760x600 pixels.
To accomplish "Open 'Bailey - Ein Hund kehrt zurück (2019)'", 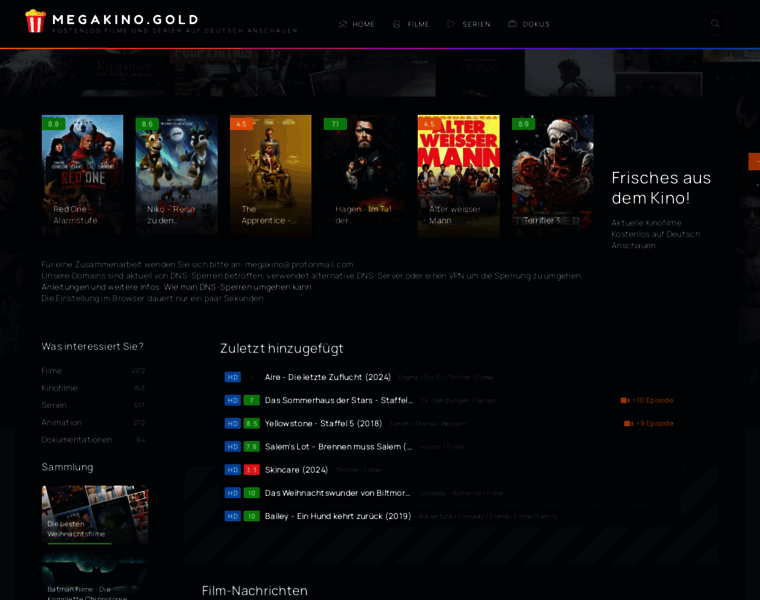I will coord(338,516).
